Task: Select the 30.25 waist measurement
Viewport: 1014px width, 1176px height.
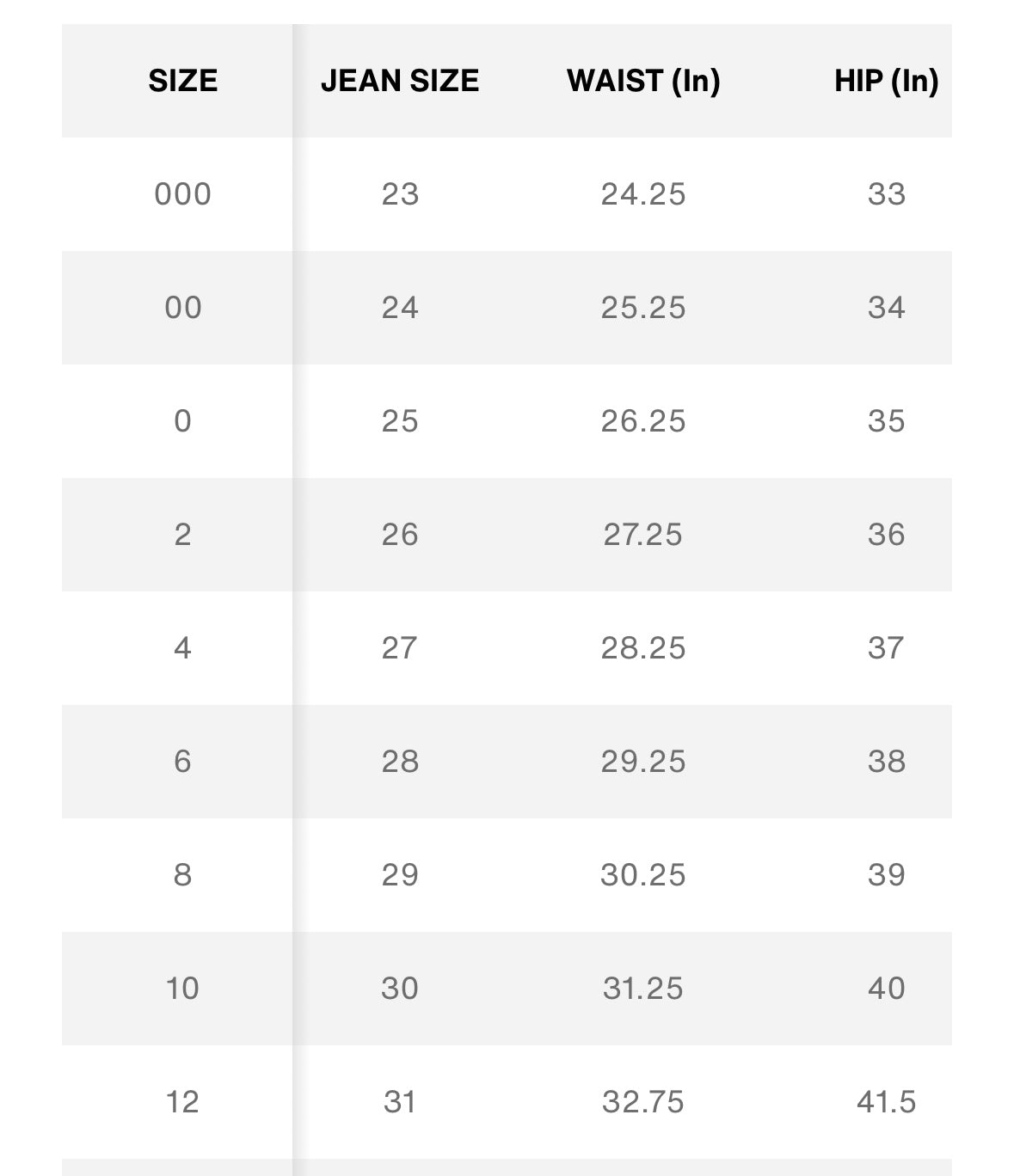Action: point(643,875)
